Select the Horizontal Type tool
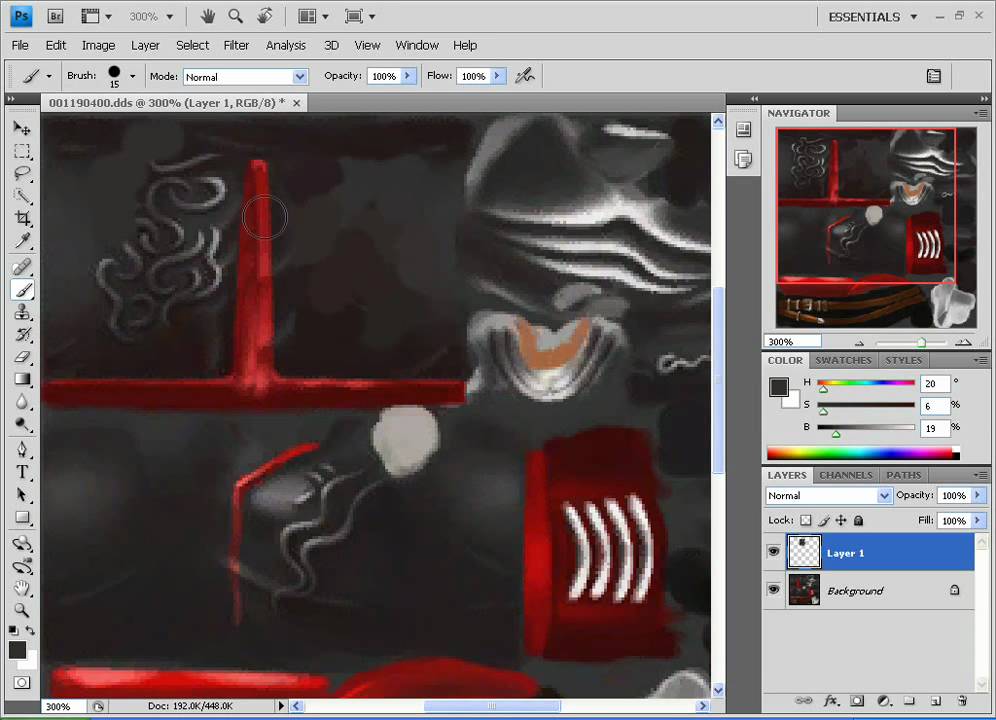Screen dimensions: 996x720 tap(22, 472)
